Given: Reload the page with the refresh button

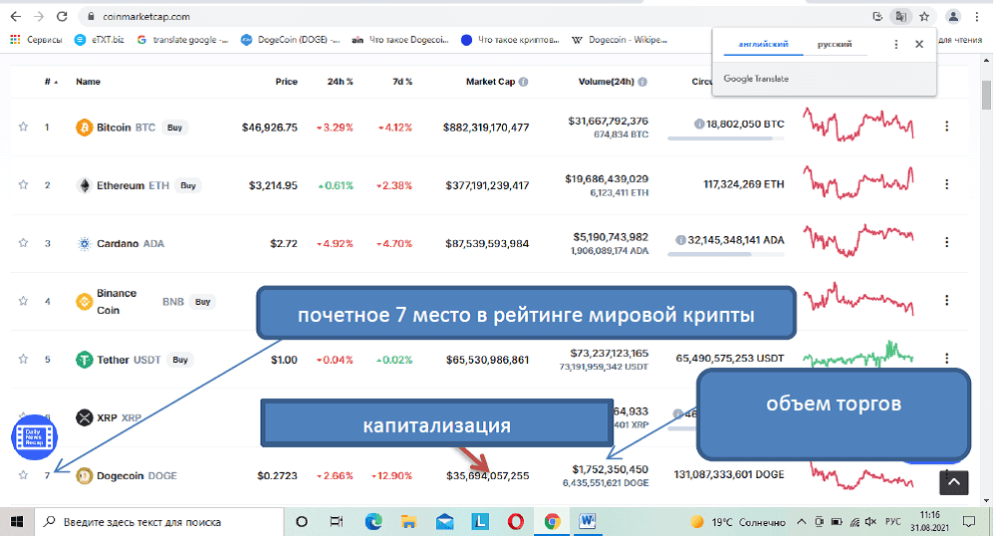Looking at the screenshot, I should (x=62, y=17).
